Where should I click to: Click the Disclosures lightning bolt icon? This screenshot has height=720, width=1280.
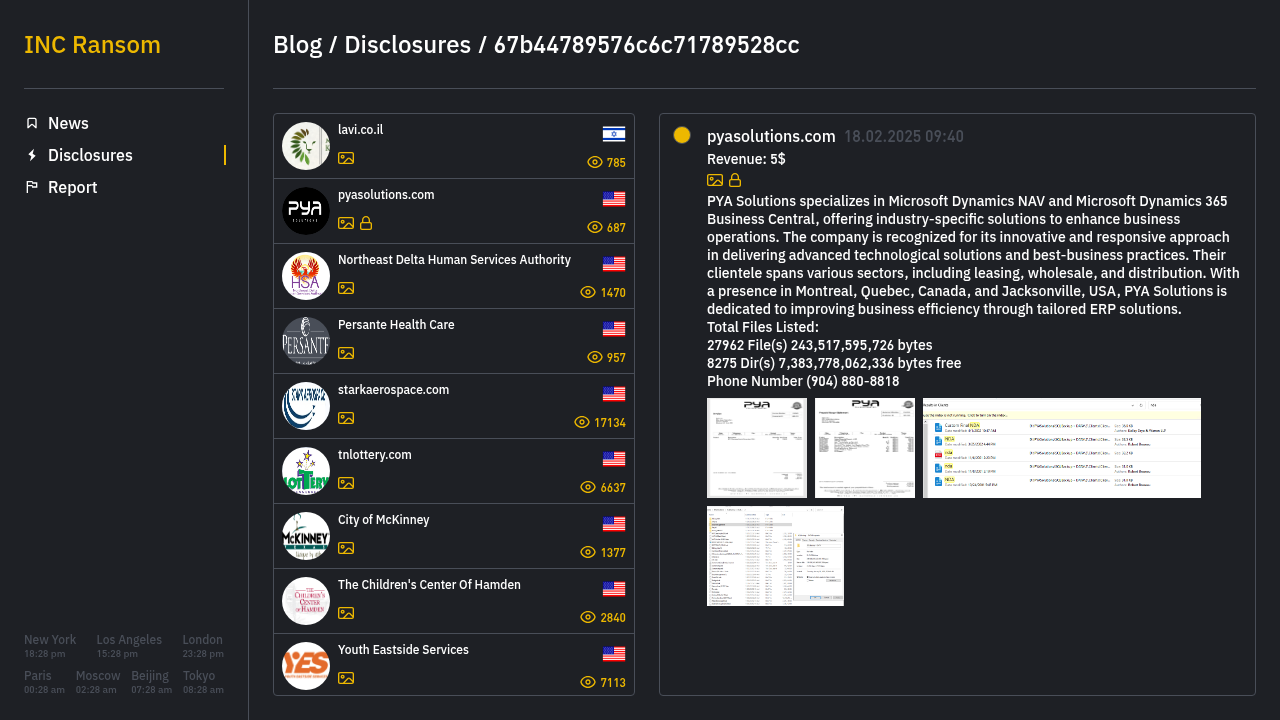point(32,155)
